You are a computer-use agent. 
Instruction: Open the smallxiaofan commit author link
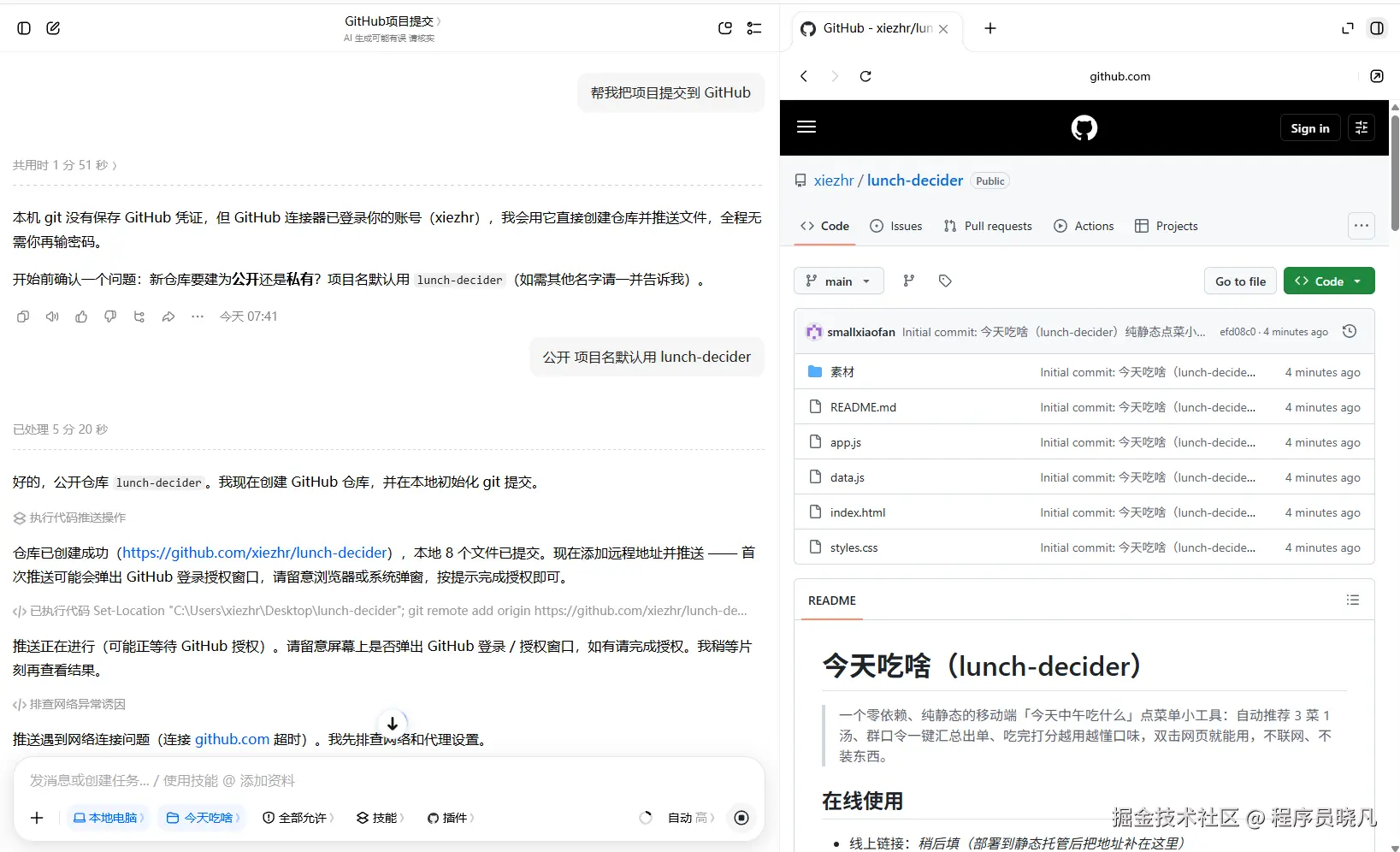(861, 332)
